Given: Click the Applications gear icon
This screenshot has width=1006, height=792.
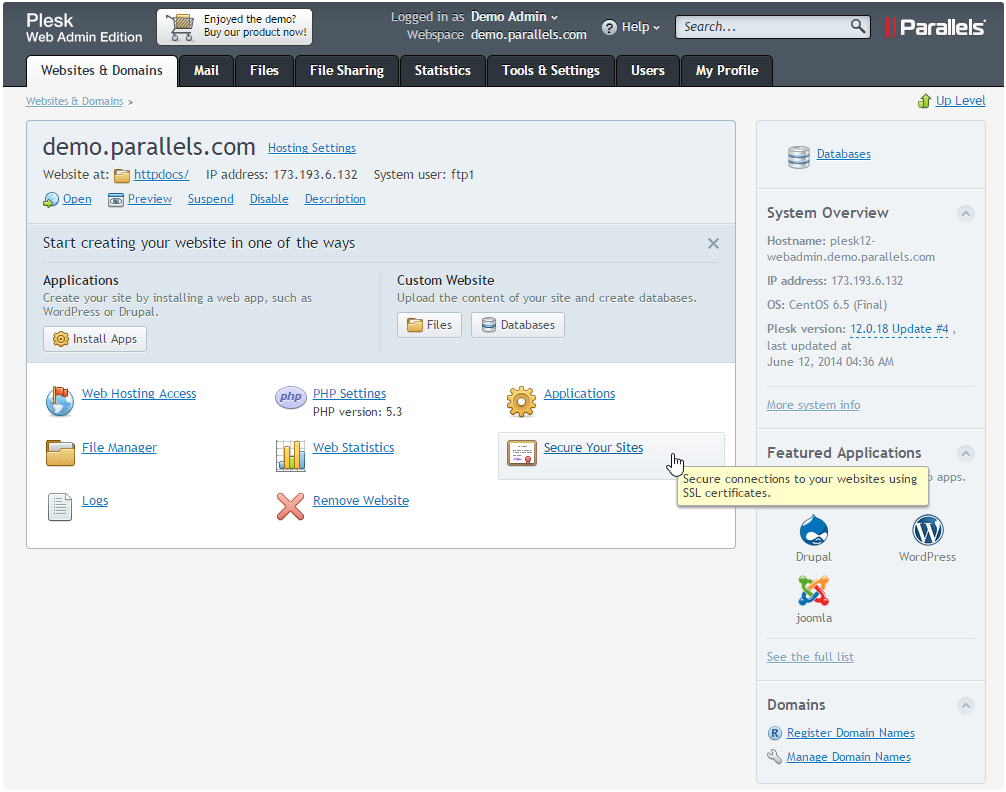Looking at the screenshot, I should (521, 400).
